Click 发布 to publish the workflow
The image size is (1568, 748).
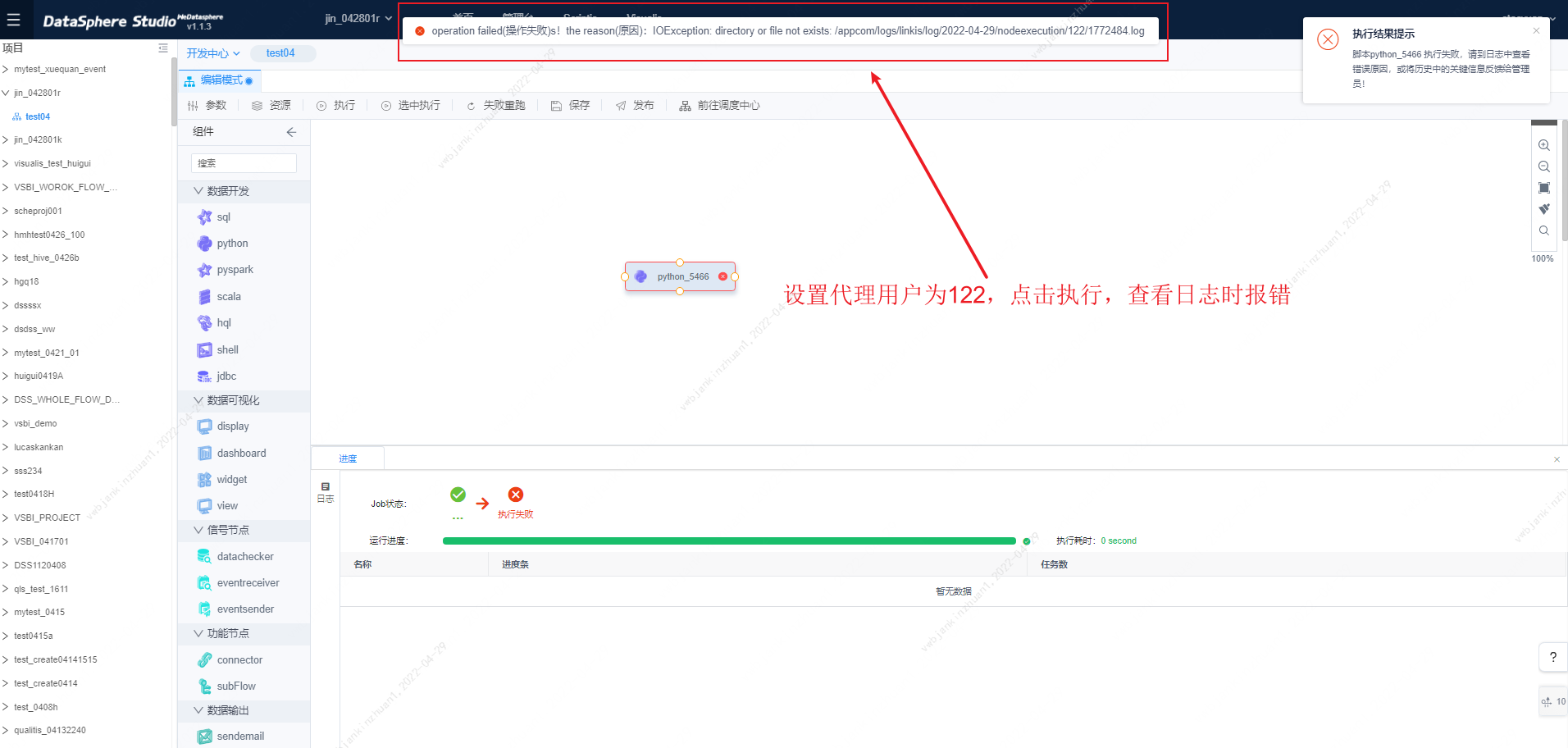635,106
